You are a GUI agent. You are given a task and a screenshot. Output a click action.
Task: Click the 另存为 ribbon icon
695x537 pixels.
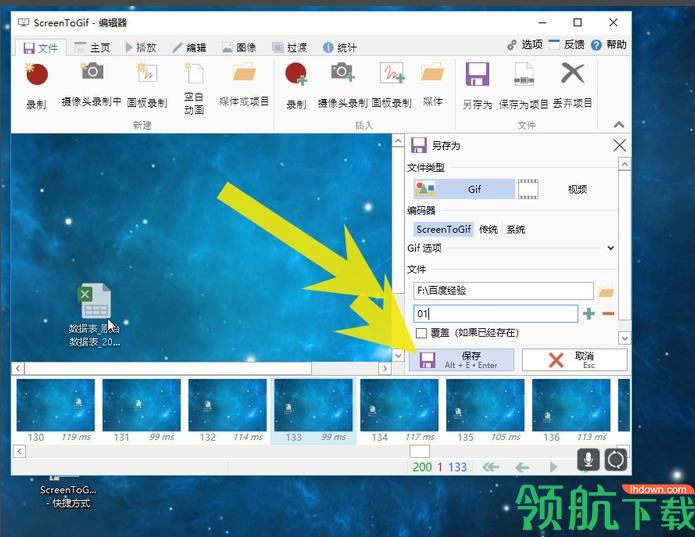coord(477,86)
